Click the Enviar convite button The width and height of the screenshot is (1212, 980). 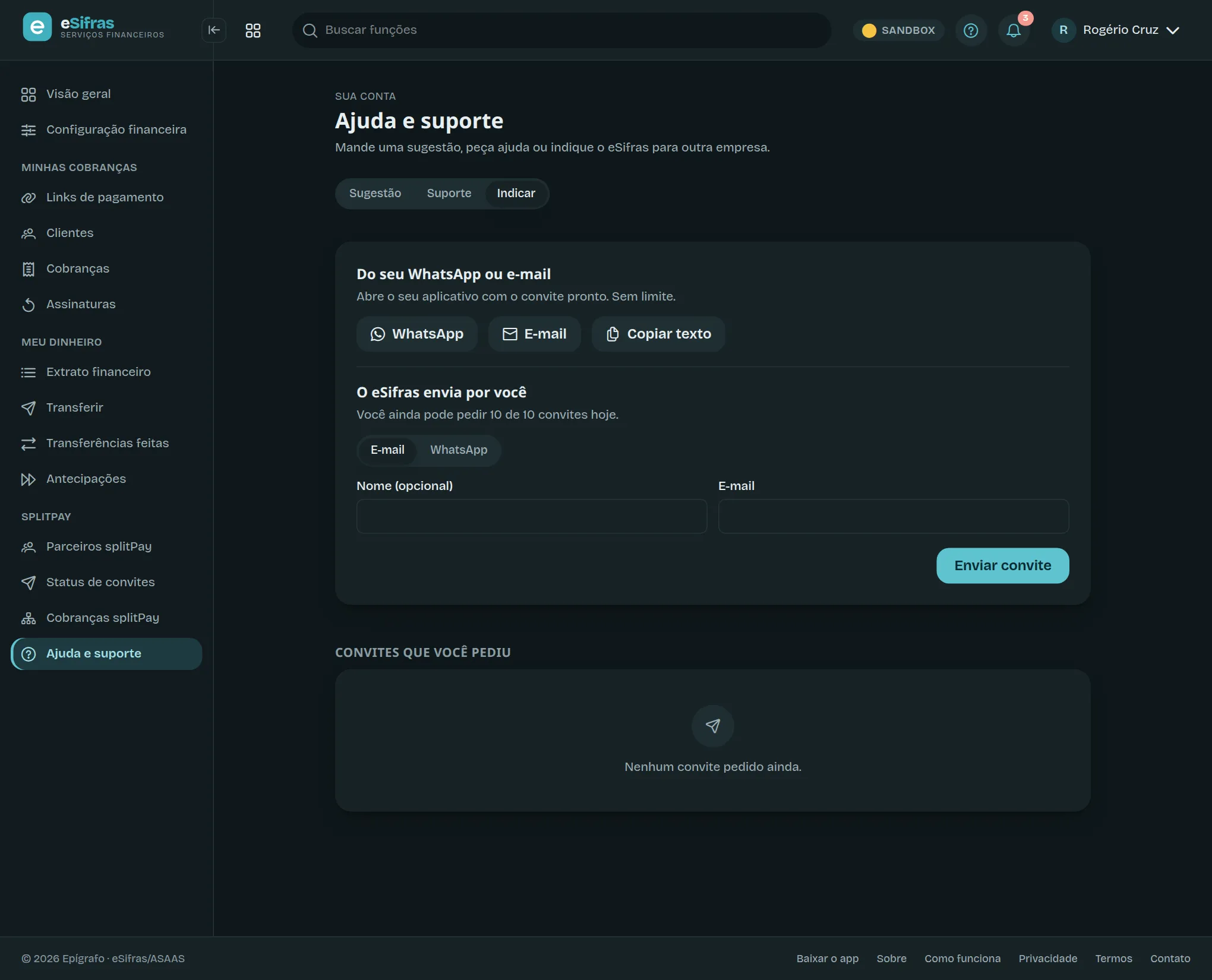(1003, 566)
